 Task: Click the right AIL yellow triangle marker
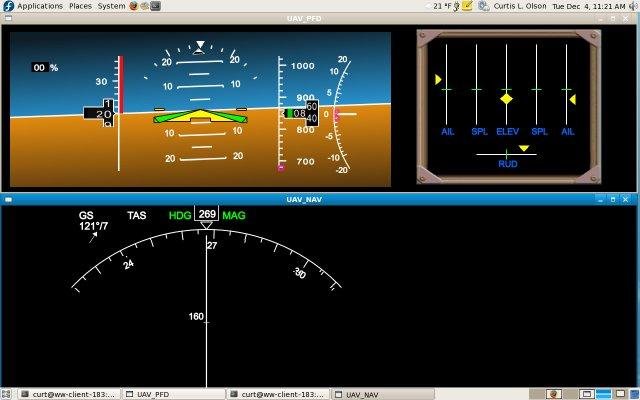[x=573, y=100]
